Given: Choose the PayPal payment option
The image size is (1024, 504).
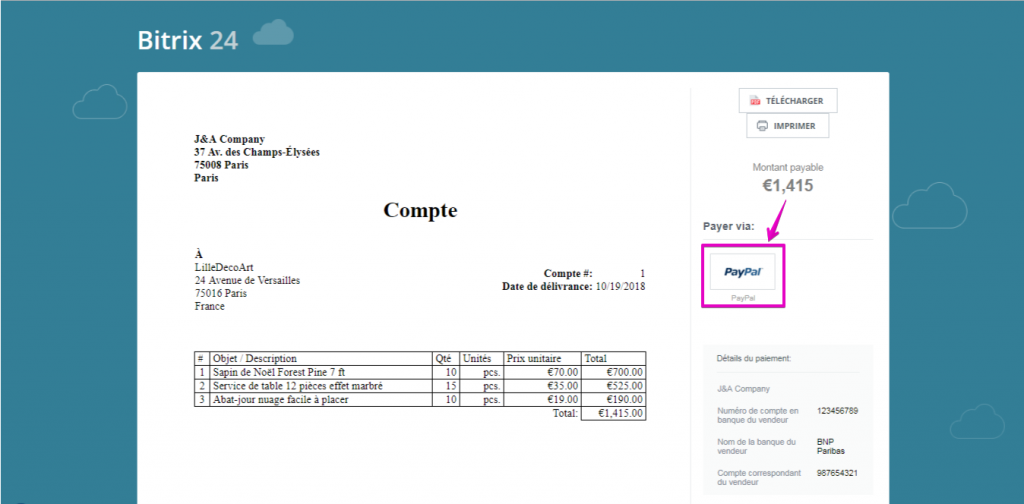Looking at the screenshot, I should pyautogui.click(x=743, y=272).
